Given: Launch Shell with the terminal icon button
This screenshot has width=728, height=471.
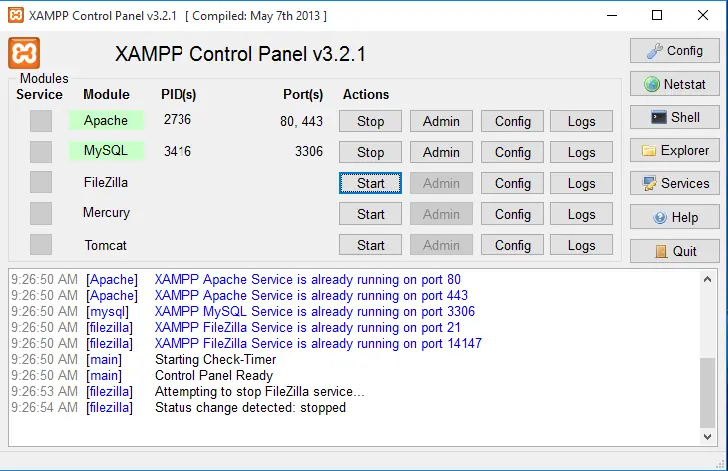Looking at the screenshot, I should pyautogui.click(x=675, y=117).
